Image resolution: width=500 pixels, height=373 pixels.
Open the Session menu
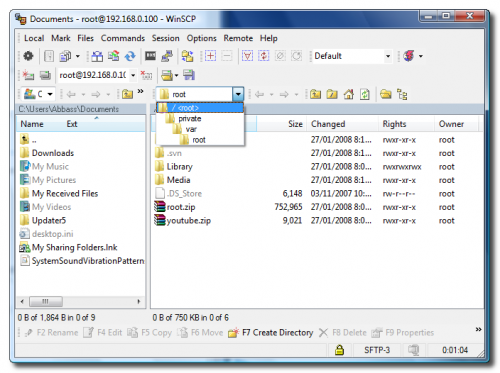point(165,38)
